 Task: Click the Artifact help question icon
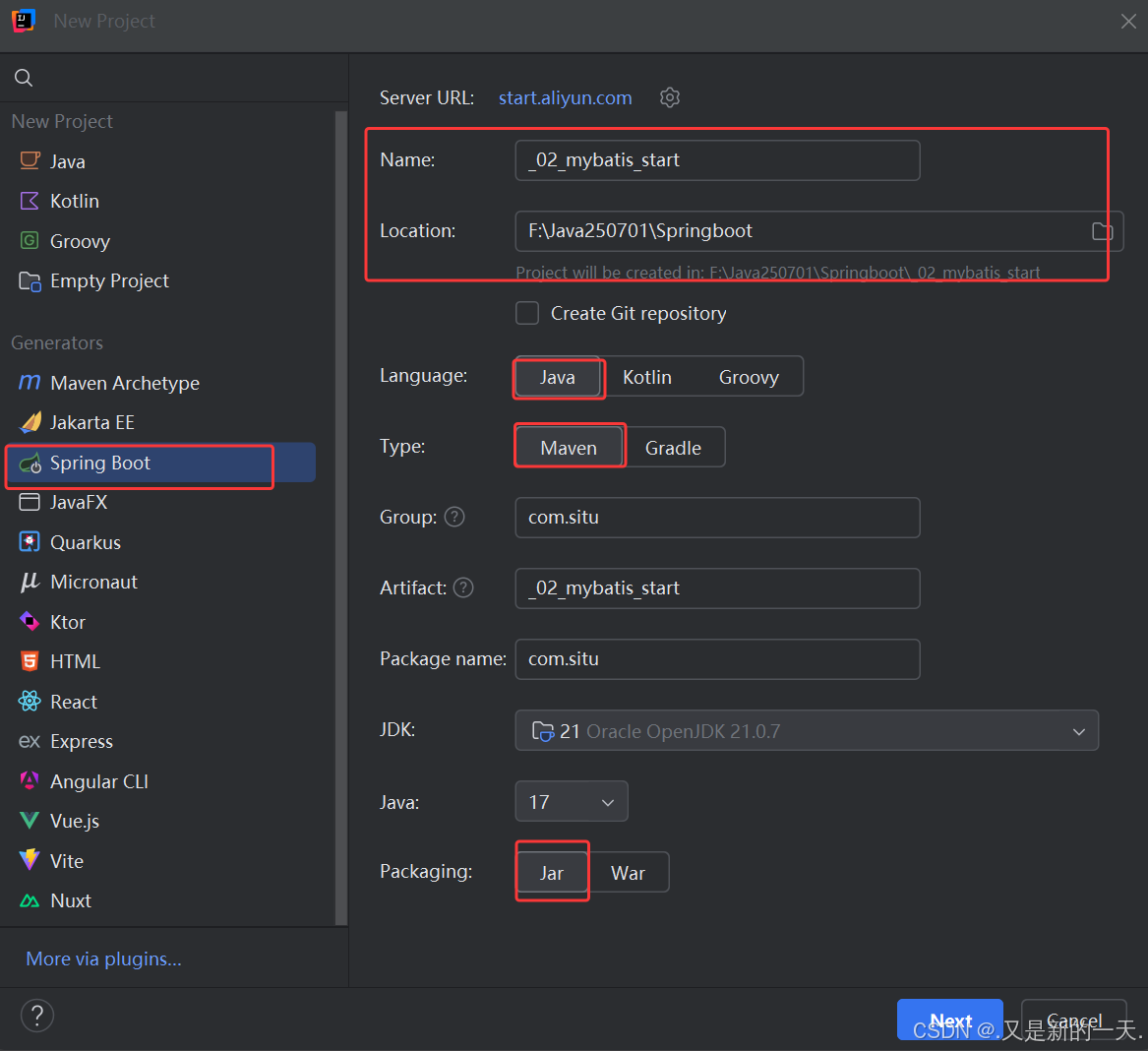tap(463, 587)
